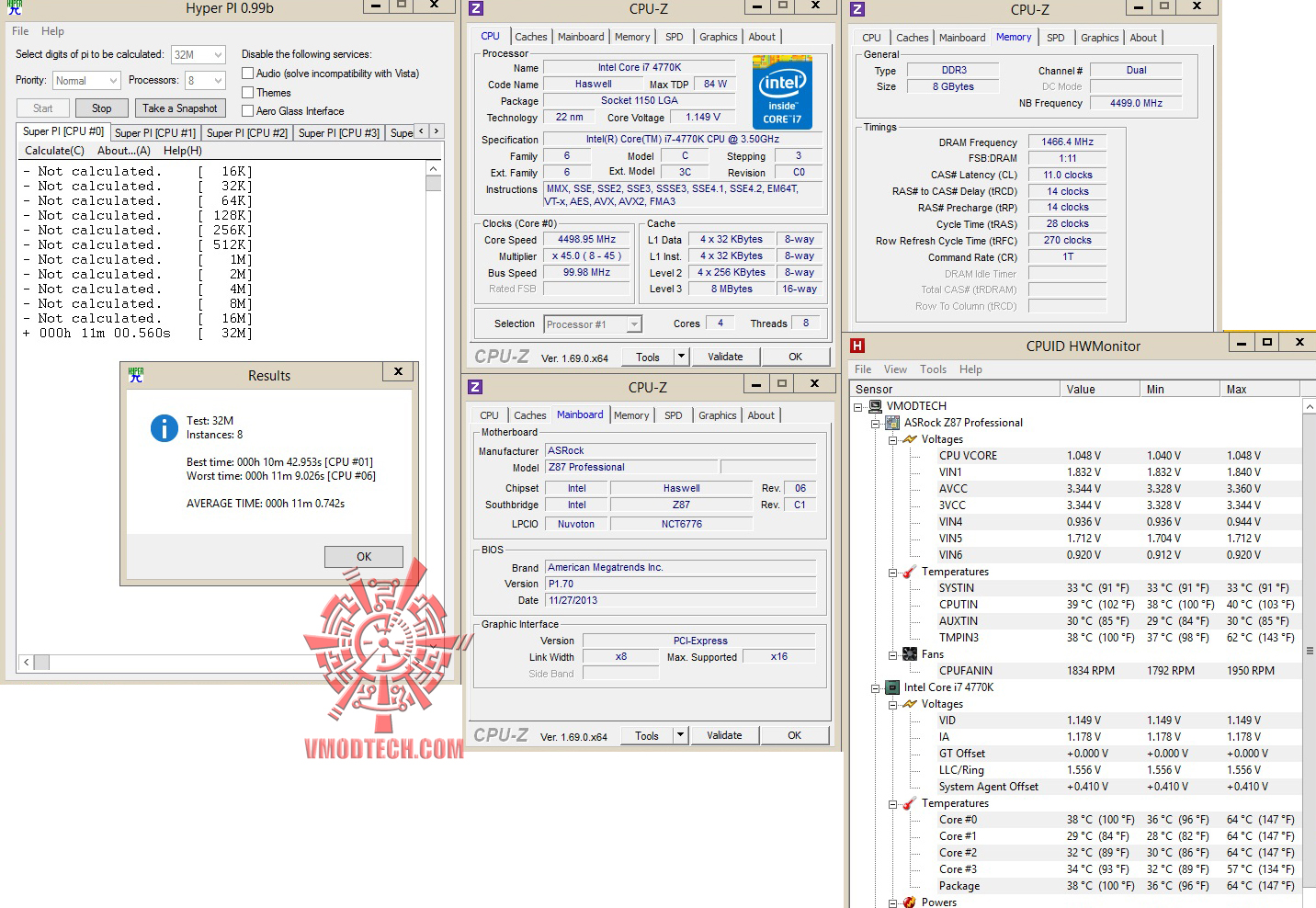
Task: Collapse the Powers tree node
Action: point(892,902)
